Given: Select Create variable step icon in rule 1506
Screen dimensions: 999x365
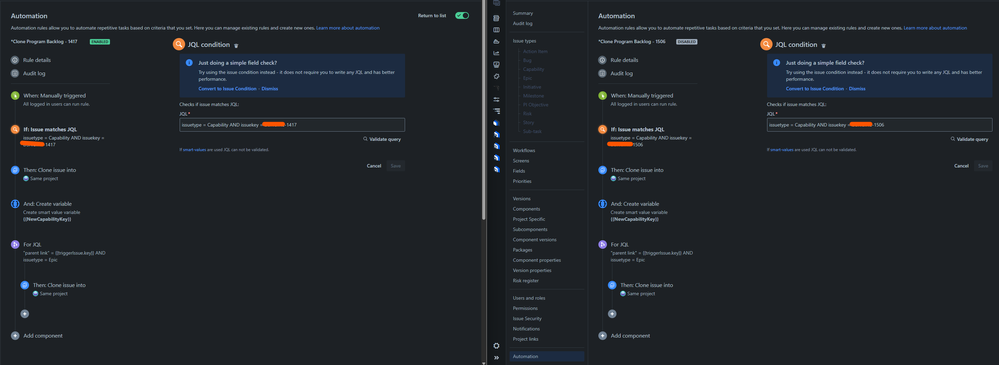Looking at the screenshot, I should click(x=602, y=204).
